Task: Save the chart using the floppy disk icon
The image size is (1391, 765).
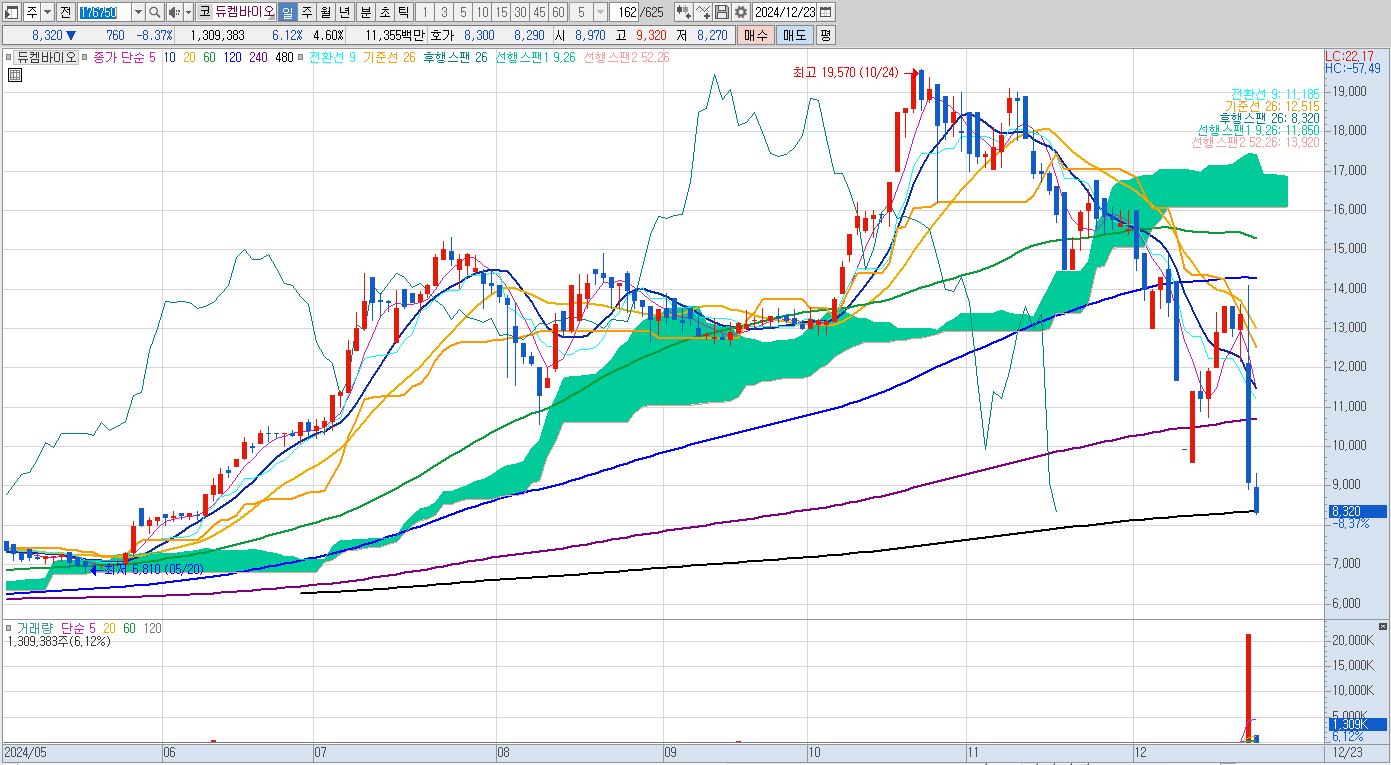Action: click(x=721, y=12)
